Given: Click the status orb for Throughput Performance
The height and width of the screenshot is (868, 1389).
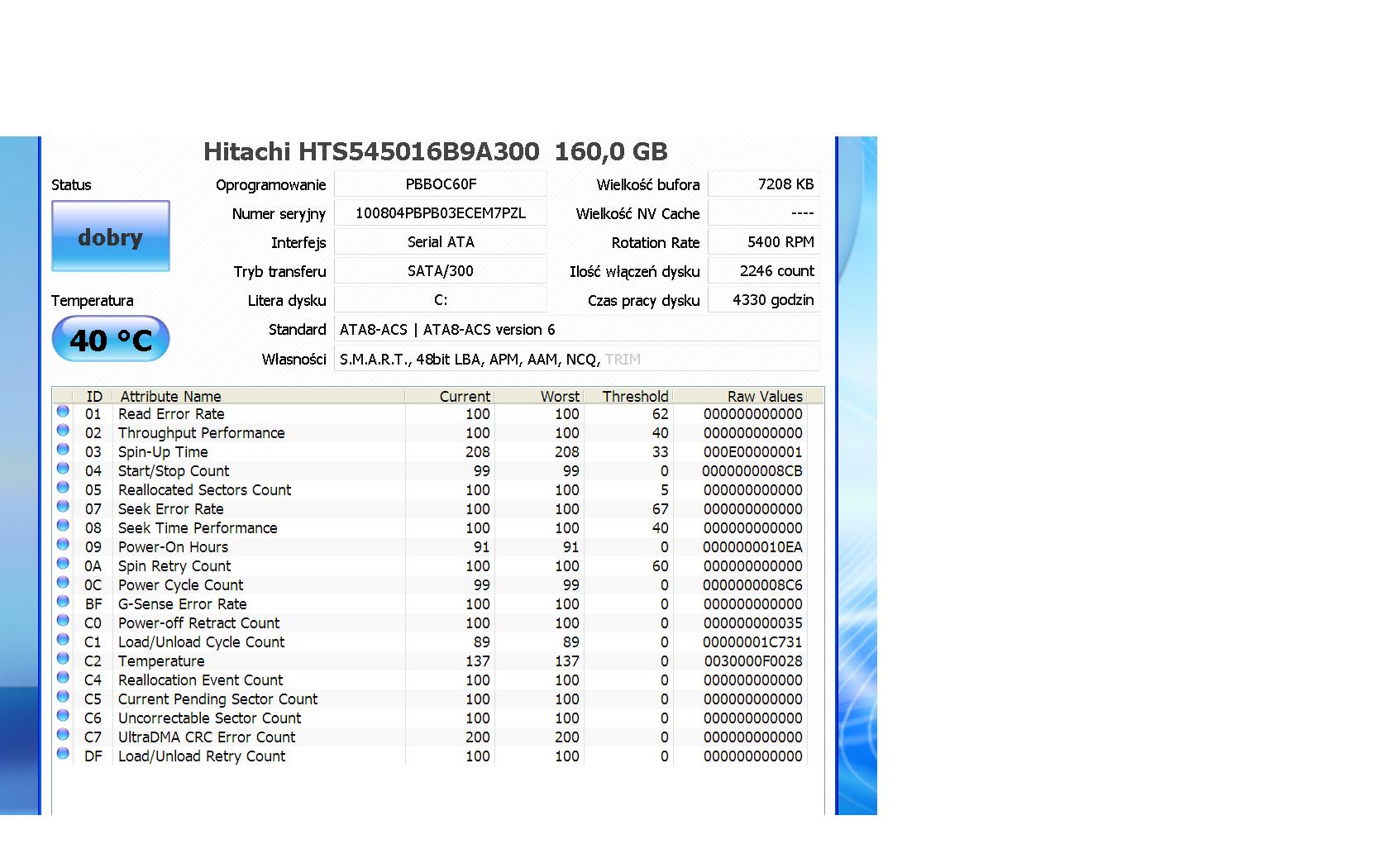Looking at the screenshot, I should (x=63, y=430).
